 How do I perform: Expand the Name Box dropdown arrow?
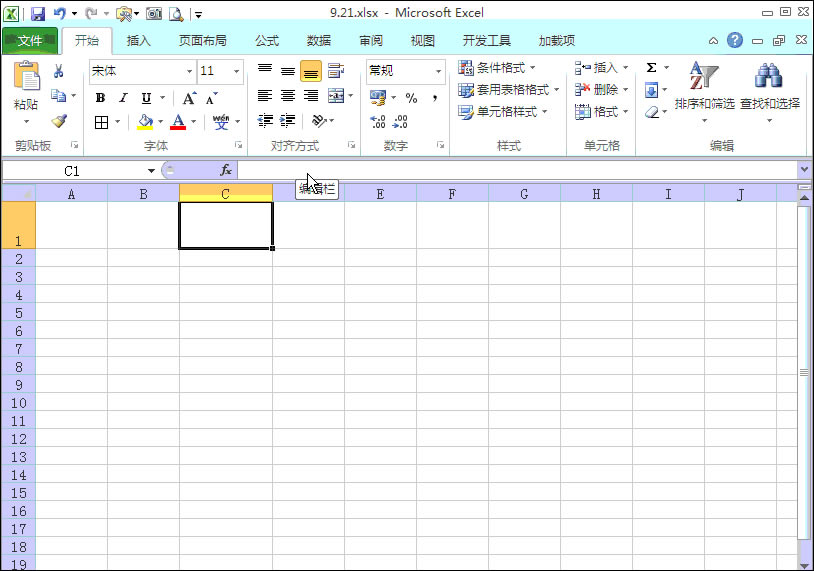point(151,170)
